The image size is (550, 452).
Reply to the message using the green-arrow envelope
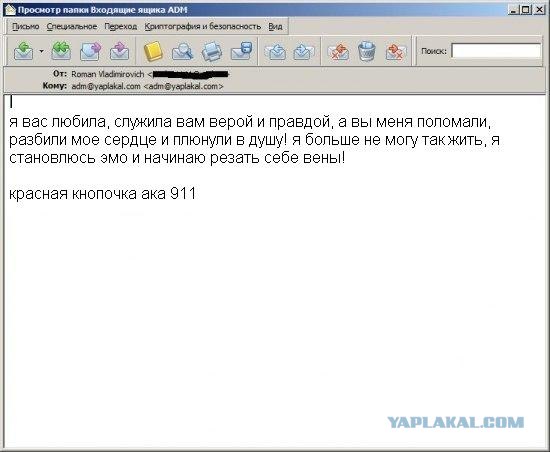[24, 51]
